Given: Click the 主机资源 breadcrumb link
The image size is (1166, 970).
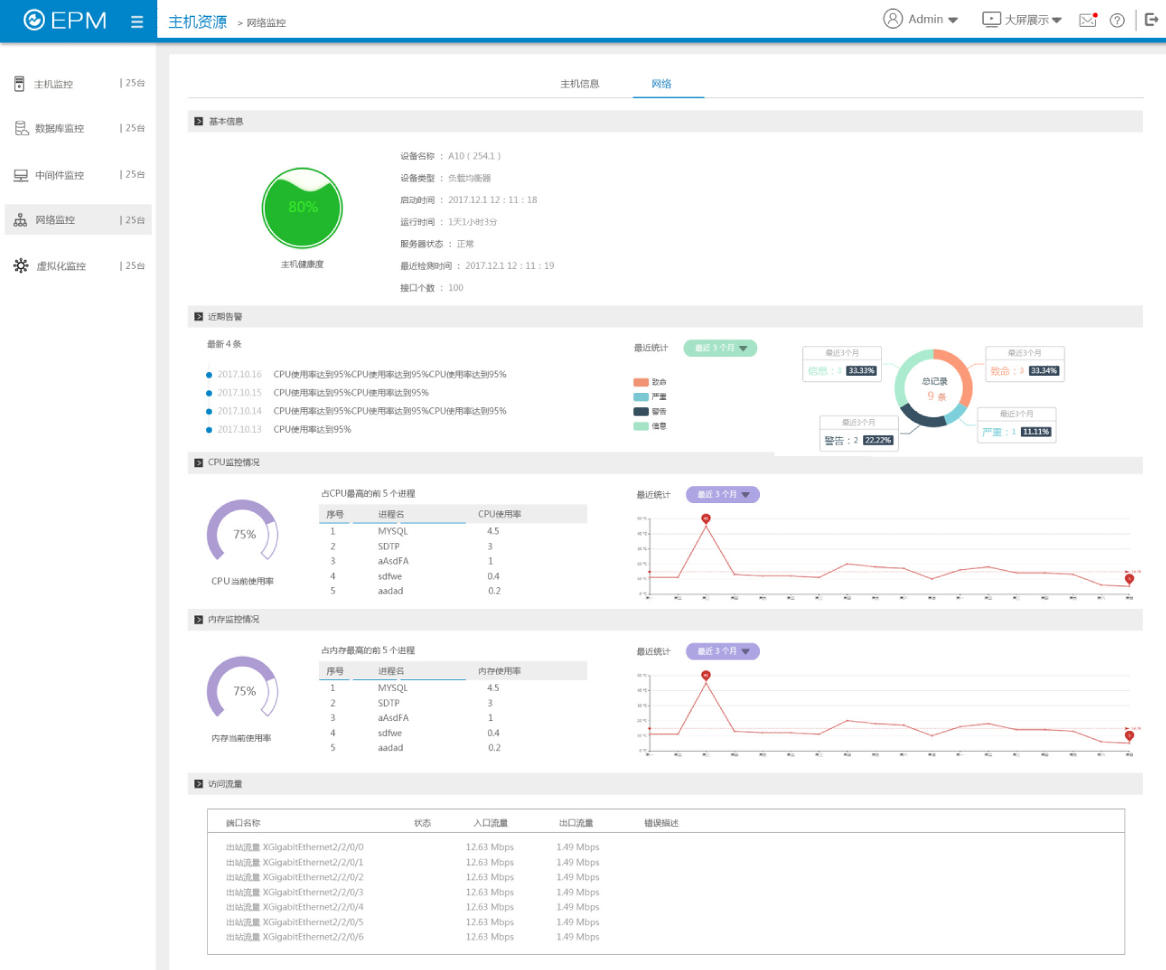Looking at the screenshot, I should 198,22.
